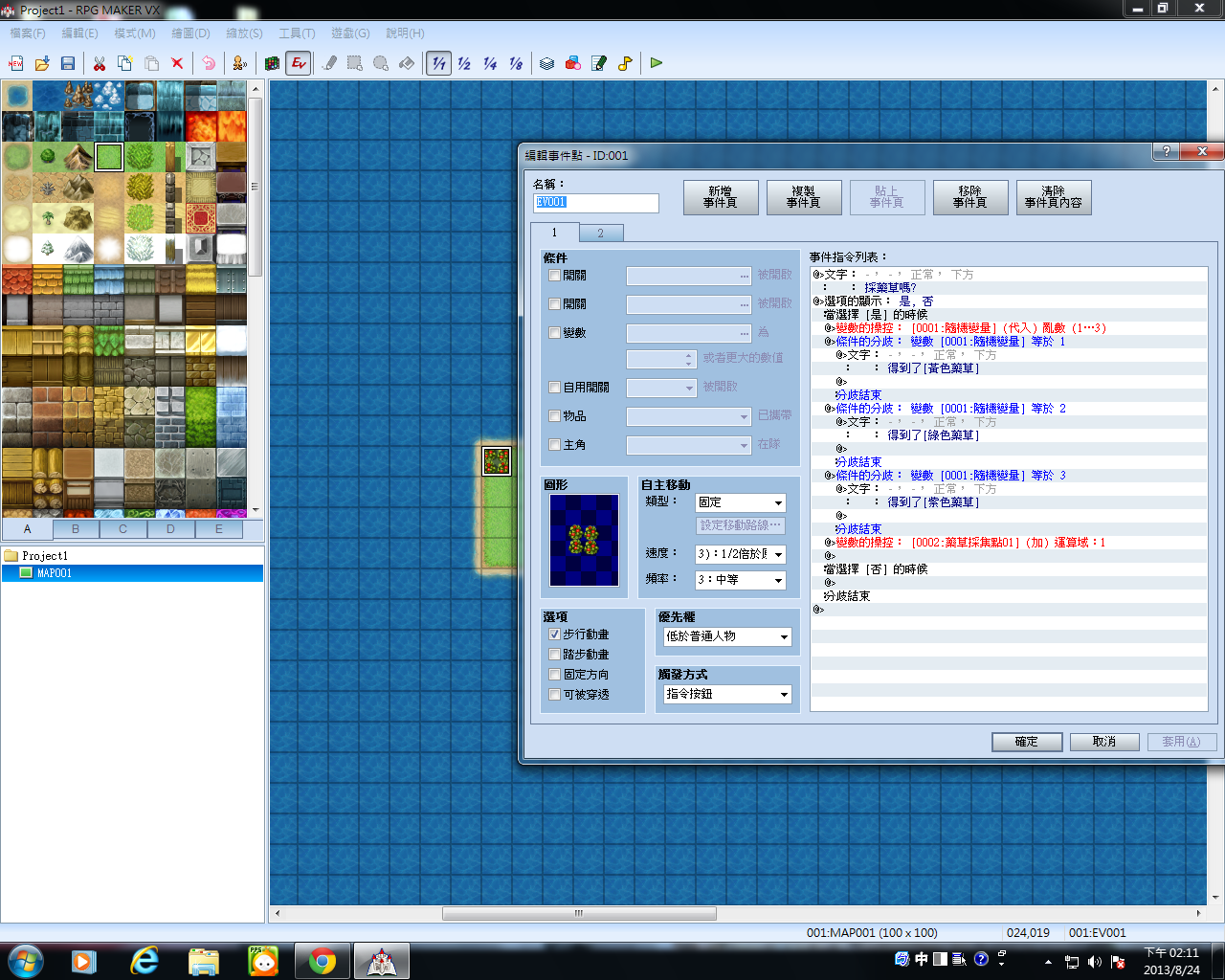Screen dimensions: 1225x980
Task: Untick the 步行動畫 checkbox
Action: click(554, 635)
